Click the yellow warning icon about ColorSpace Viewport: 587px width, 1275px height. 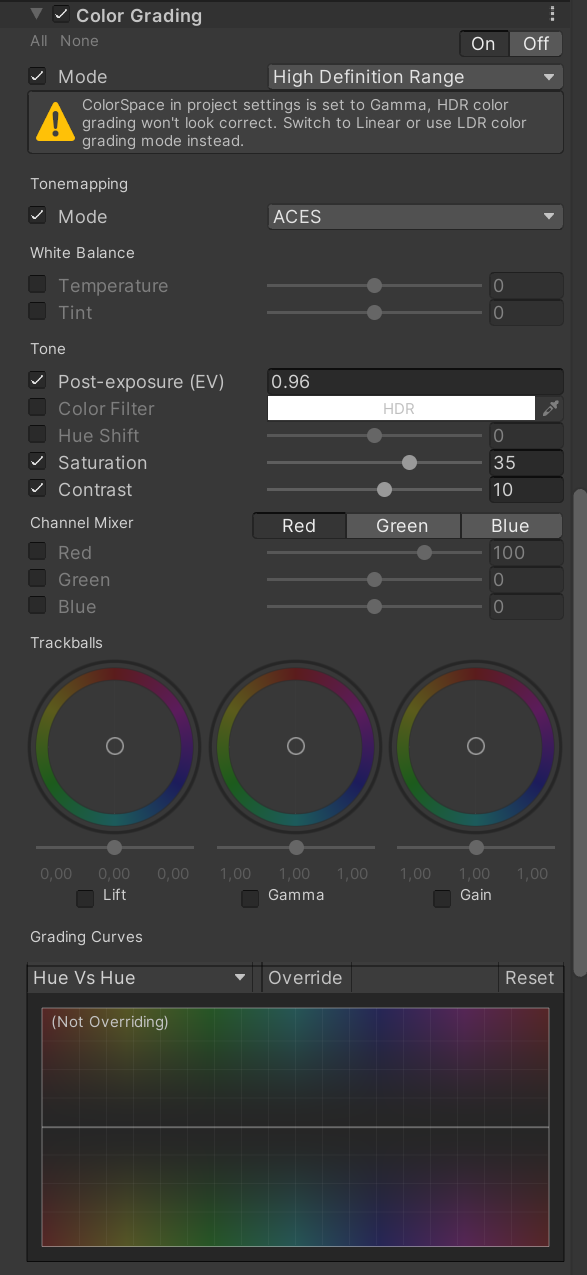coord(55,122)
